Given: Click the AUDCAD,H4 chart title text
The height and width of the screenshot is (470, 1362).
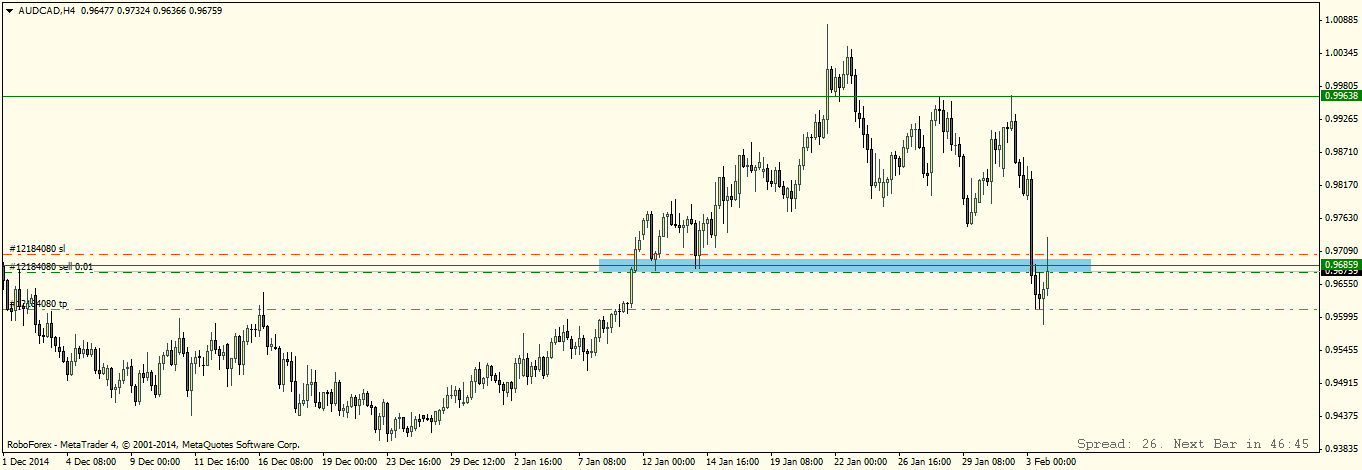Looking at the screenshot, I should coord(46,11).
